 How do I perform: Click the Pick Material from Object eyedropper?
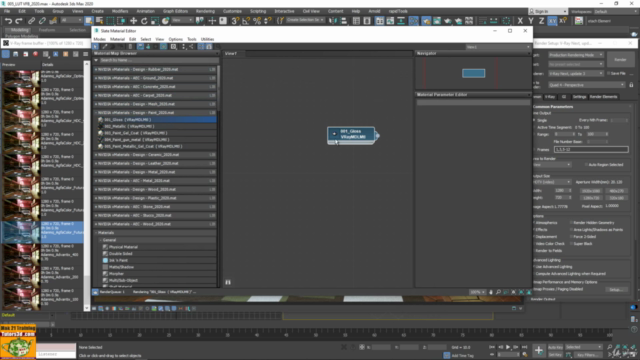coord(105,47)
